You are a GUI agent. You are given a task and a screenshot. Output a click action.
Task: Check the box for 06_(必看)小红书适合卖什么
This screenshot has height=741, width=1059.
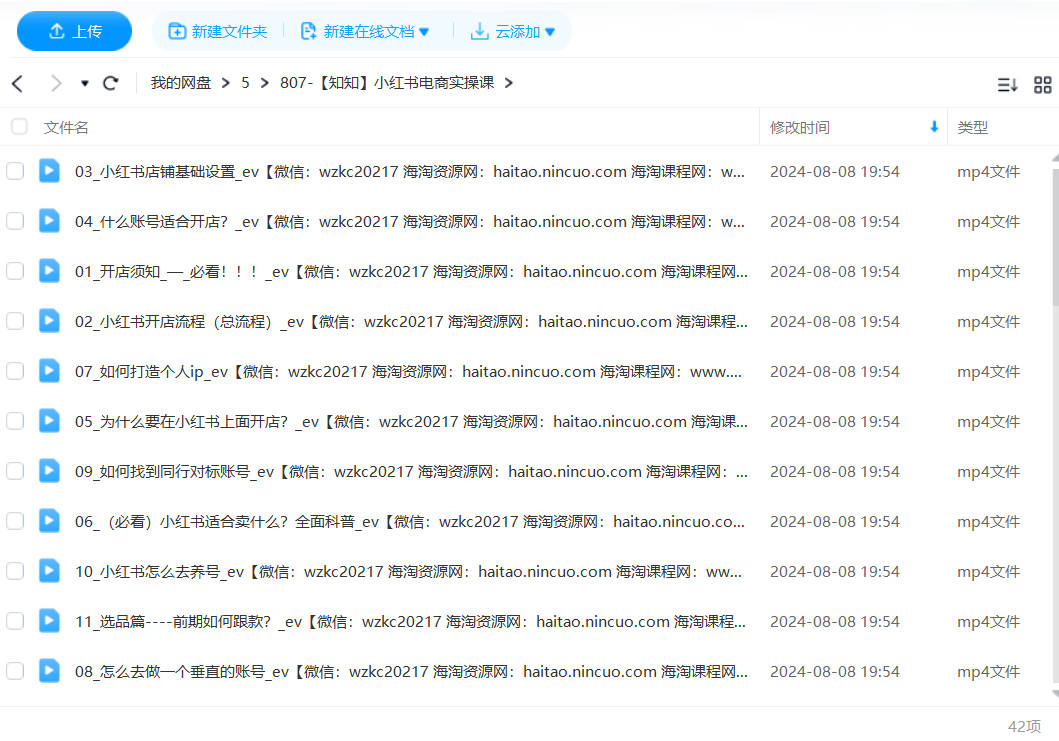(15, 521)
